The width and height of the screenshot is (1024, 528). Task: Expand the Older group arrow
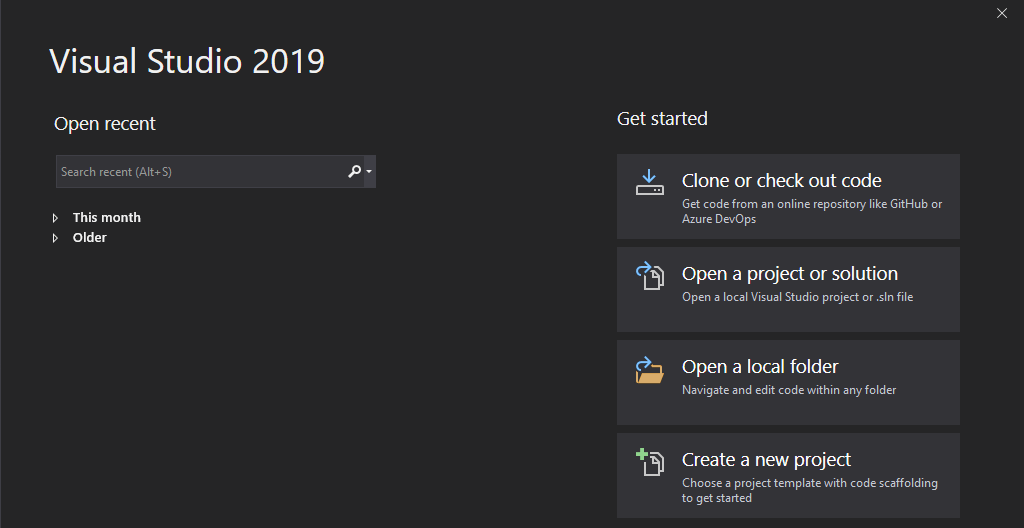pyautogui.click(x=56, y=238)
